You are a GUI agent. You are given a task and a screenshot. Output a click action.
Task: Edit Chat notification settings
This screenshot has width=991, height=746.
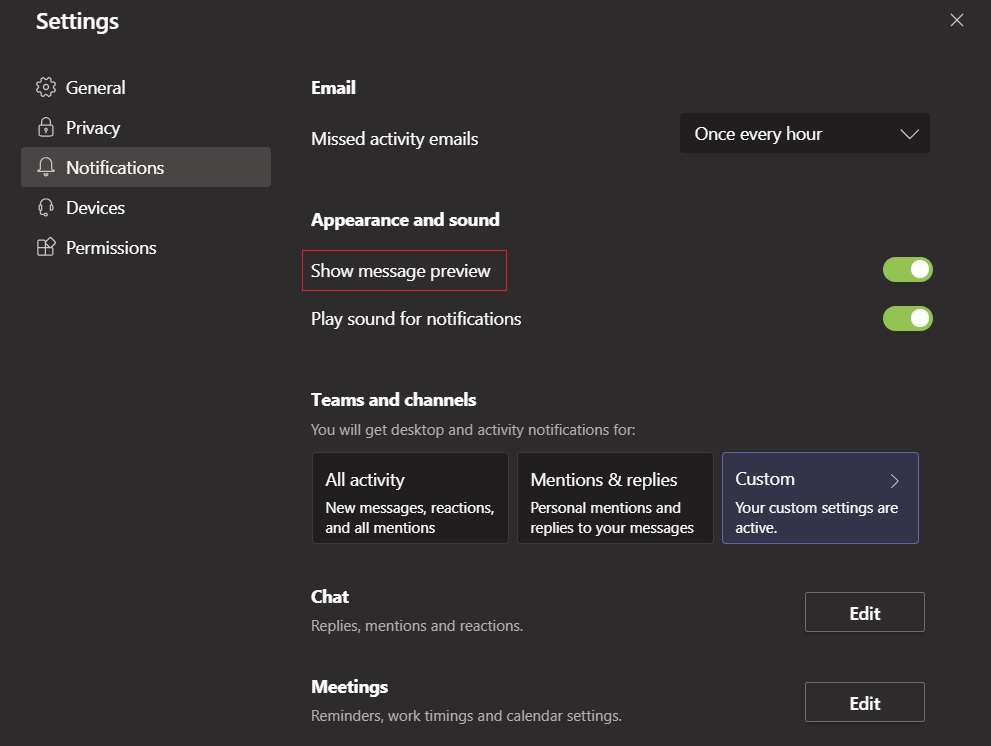pos(864,613)
